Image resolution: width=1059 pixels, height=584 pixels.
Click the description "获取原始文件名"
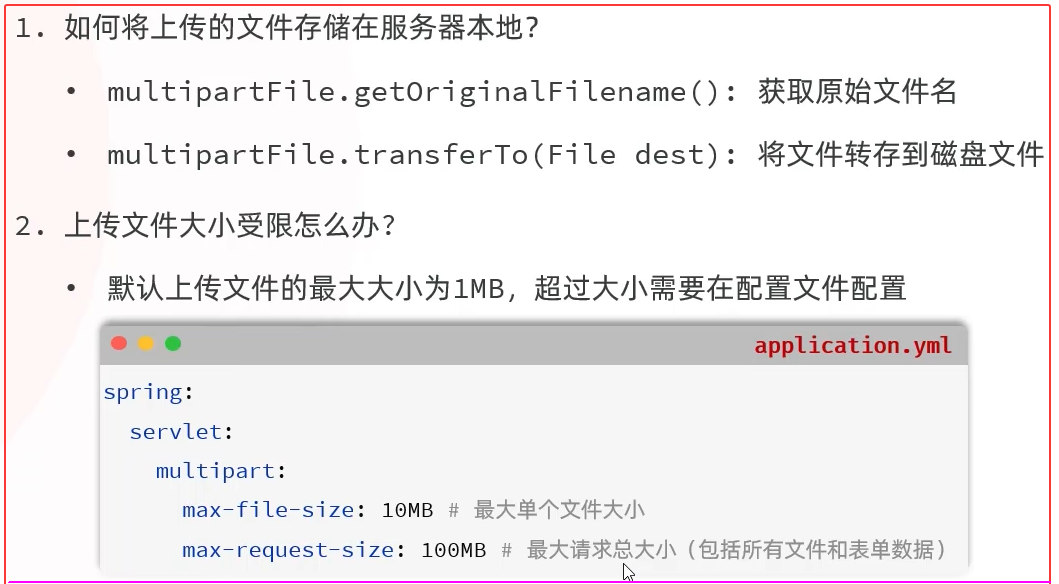pyautogui.click(x=857, y=93)
